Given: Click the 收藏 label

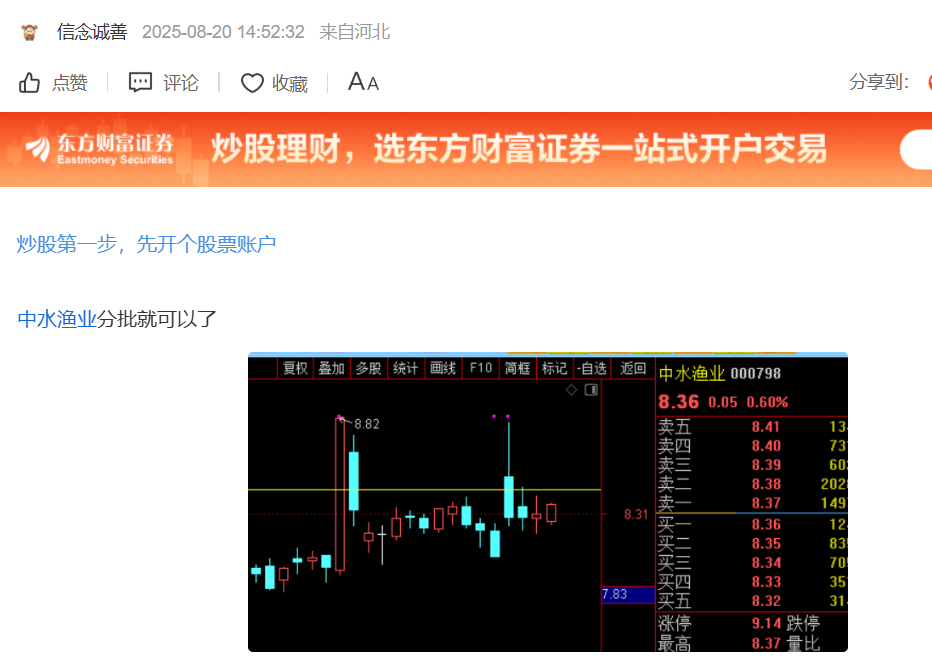Looking at the screenshot, I should 290,83.
